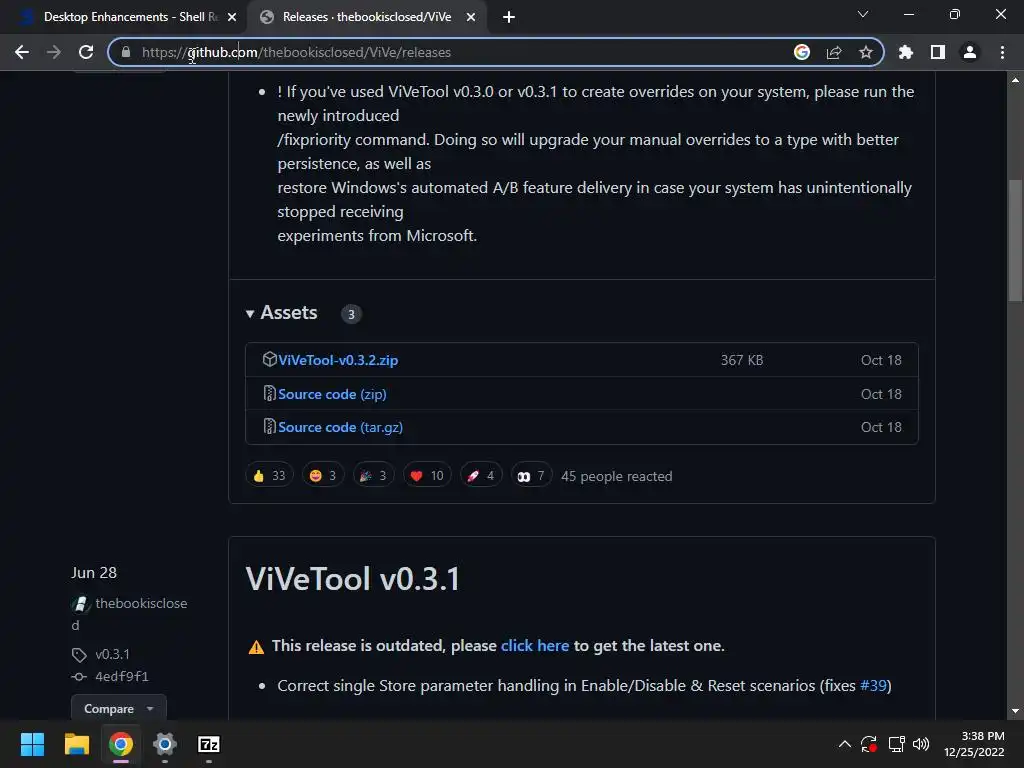Click the Jun 28 release date
The height and width of the screenshot is (768, 1024).
(x=94, y=573)
